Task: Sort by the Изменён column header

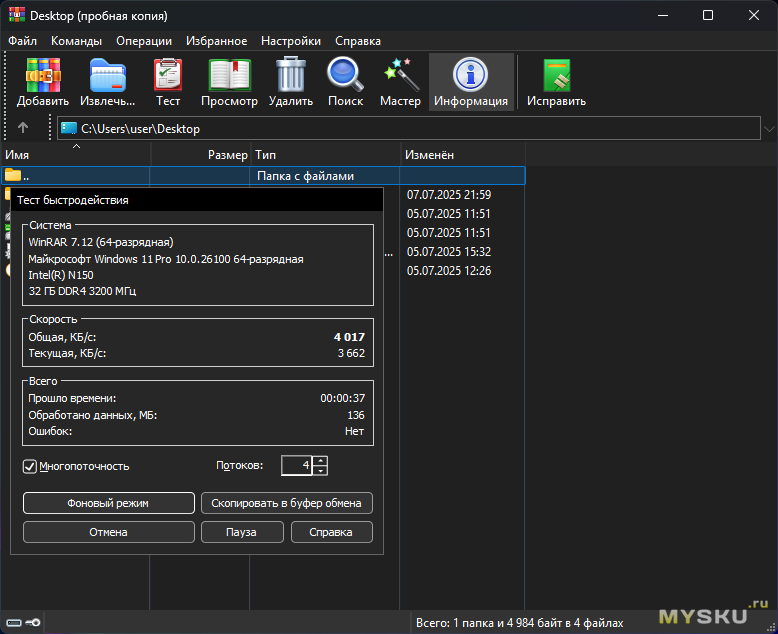Action: pos(462,155)
